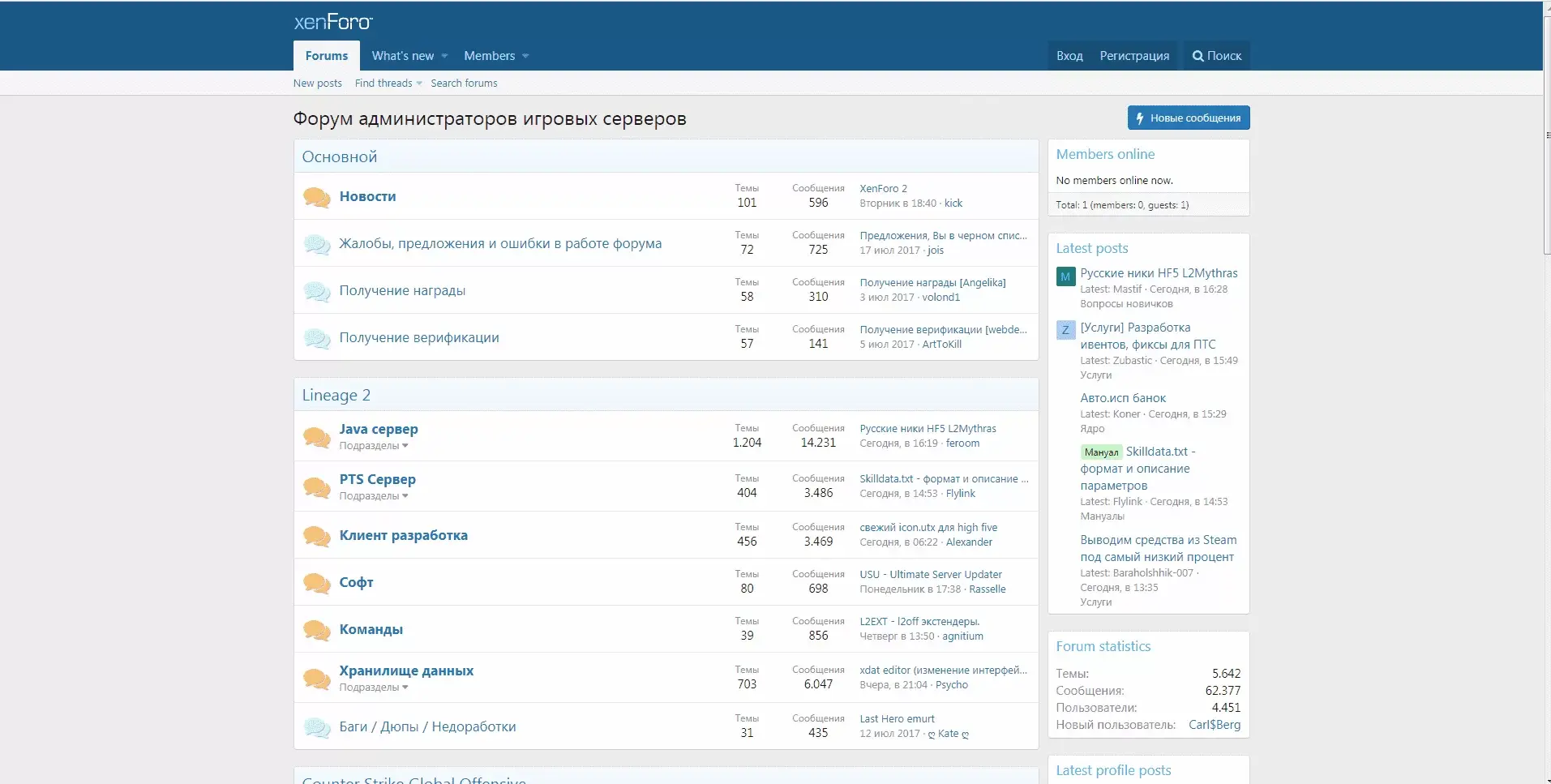Screen dimensions: 1551x784
Task: Open the Получение награды forum
Action: 402,290
